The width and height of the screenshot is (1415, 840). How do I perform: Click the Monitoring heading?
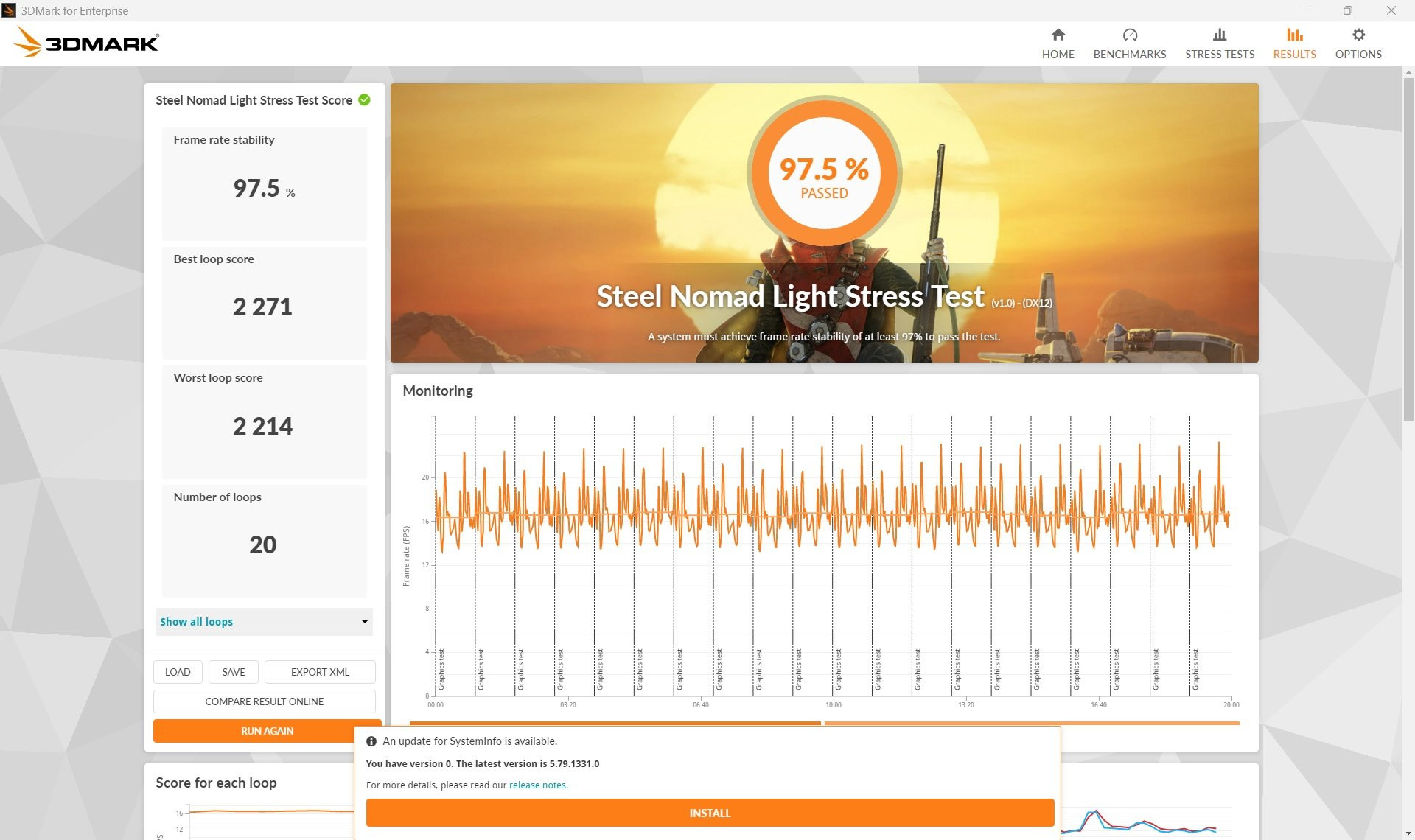pos(437,391)
